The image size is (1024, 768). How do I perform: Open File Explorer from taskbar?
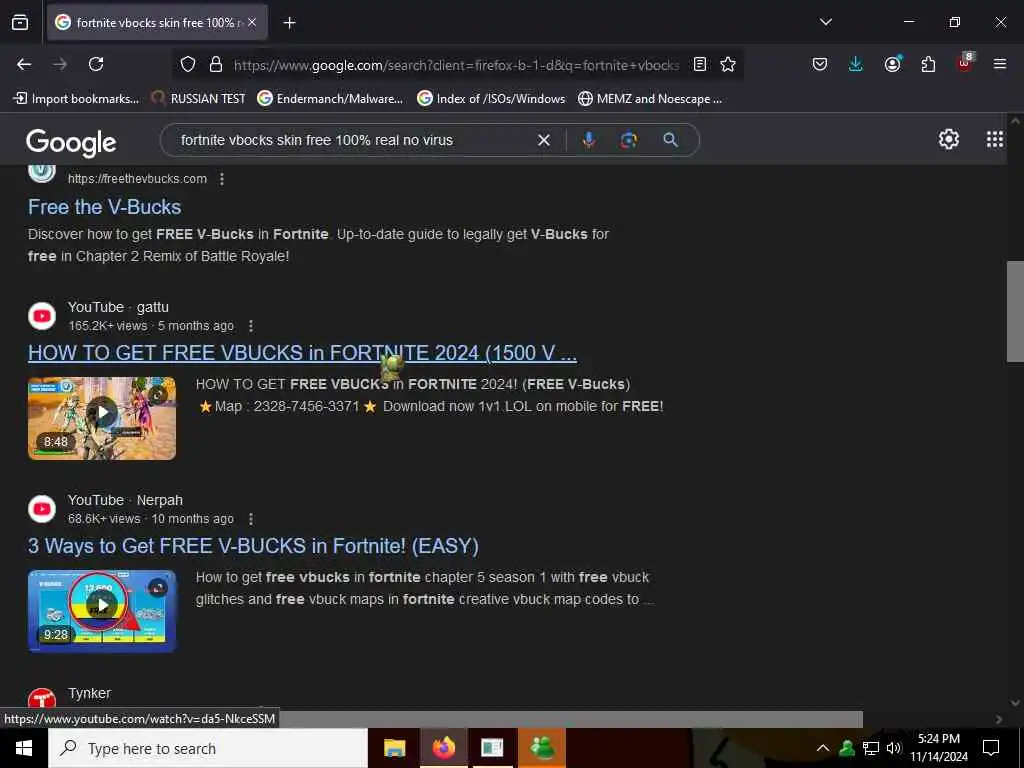[x=394, y=748]
